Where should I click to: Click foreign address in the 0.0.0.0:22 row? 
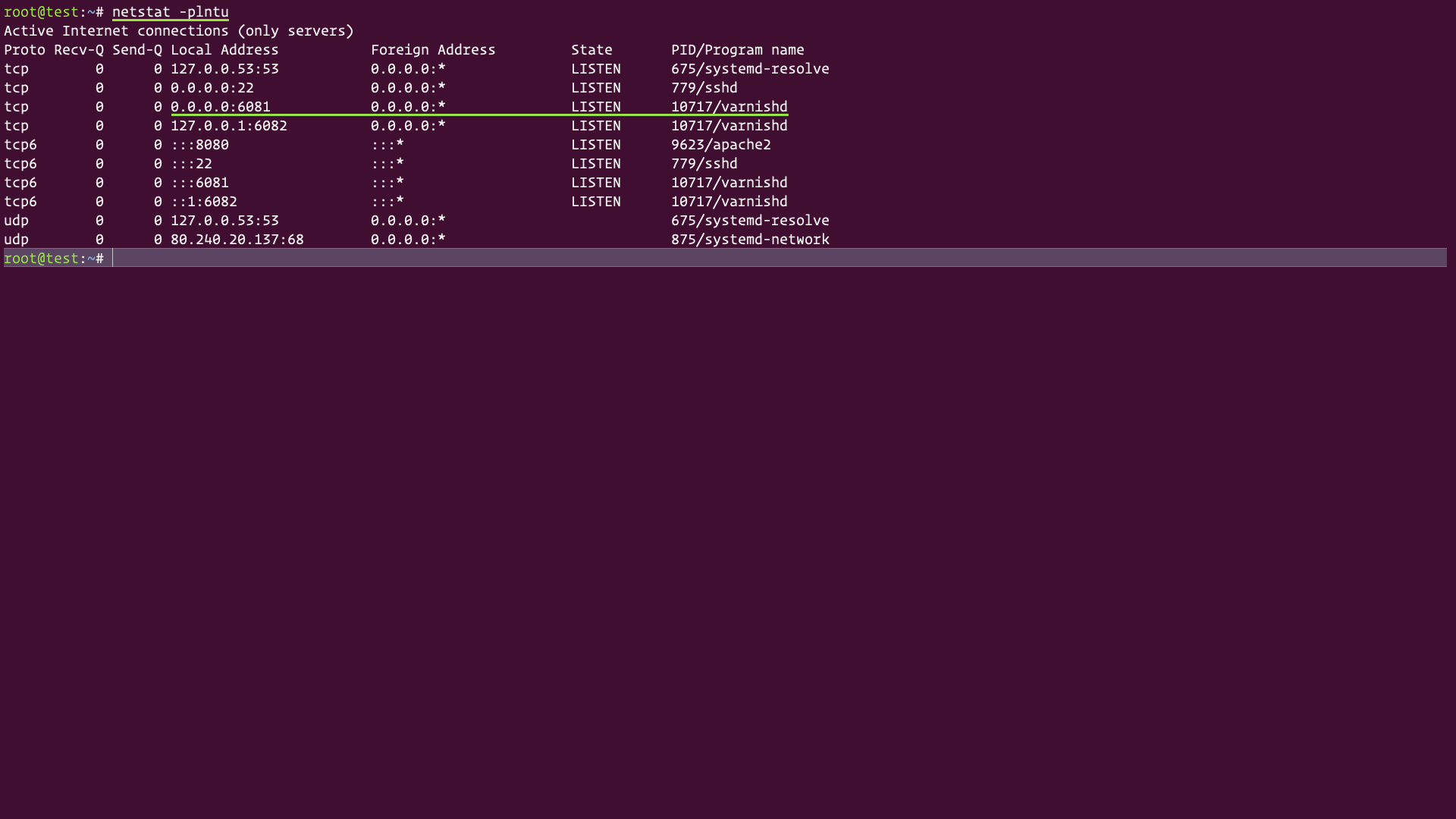pos(408,88)
